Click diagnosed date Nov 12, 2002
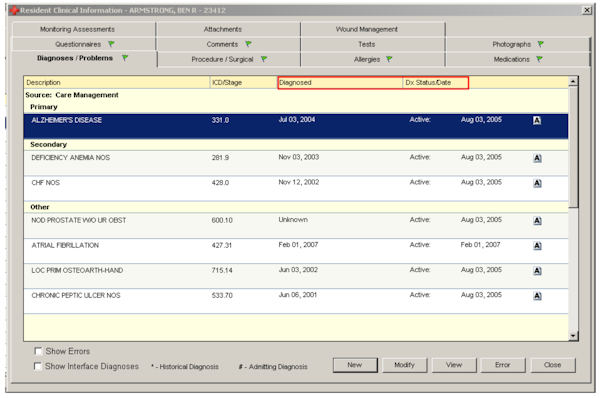The image size is (600, 398). tap(298, 182)
